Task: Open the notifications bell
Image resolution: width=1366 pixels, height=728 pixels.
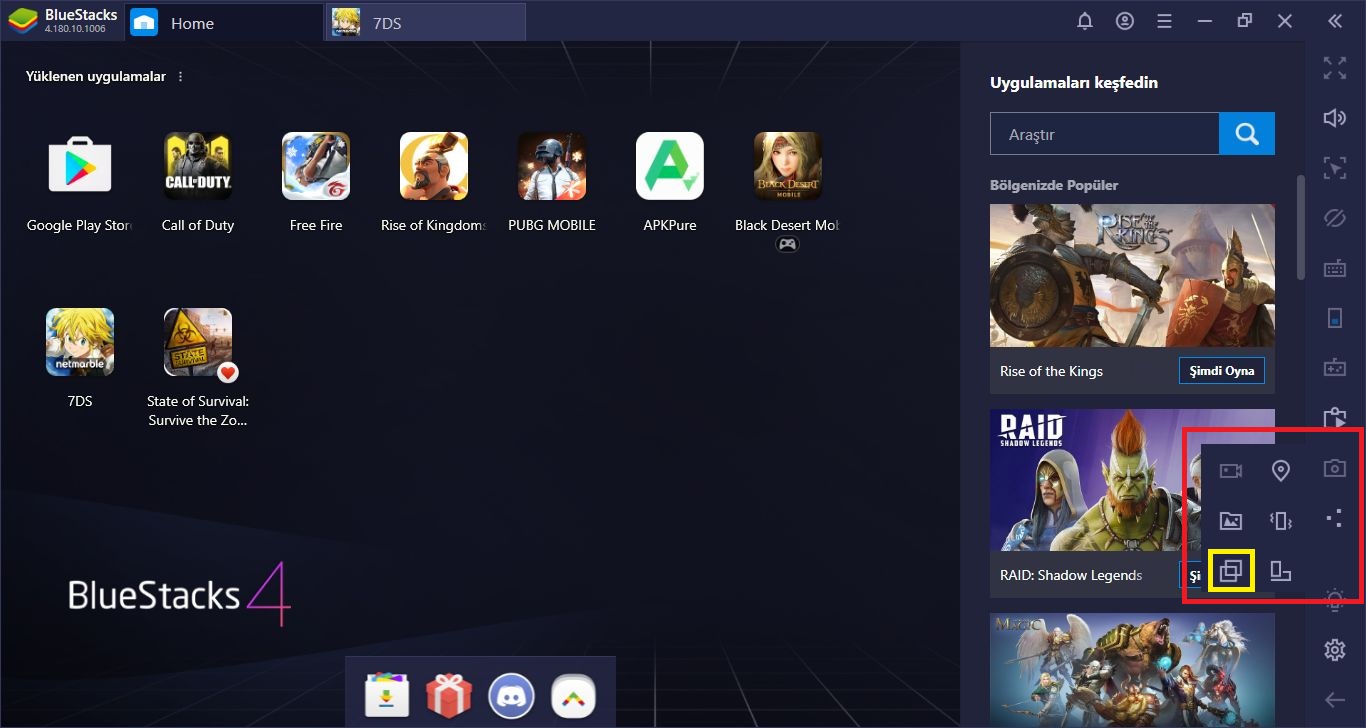Action: tap(1085, 21)
